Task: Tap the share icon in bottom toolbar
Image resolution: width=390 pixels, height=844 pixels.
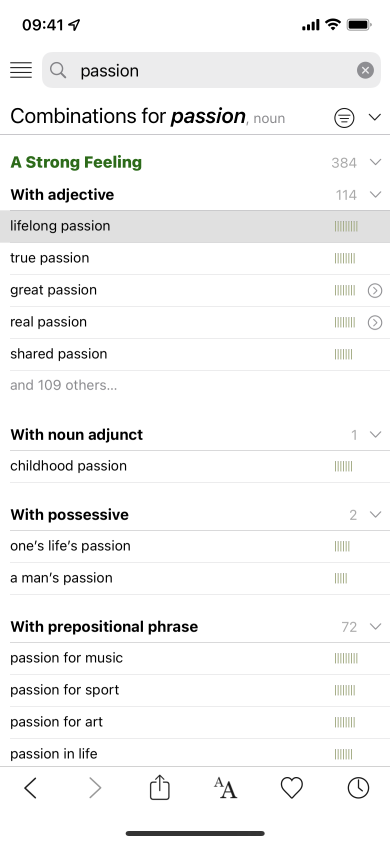Action: click(x=160, y=789)
